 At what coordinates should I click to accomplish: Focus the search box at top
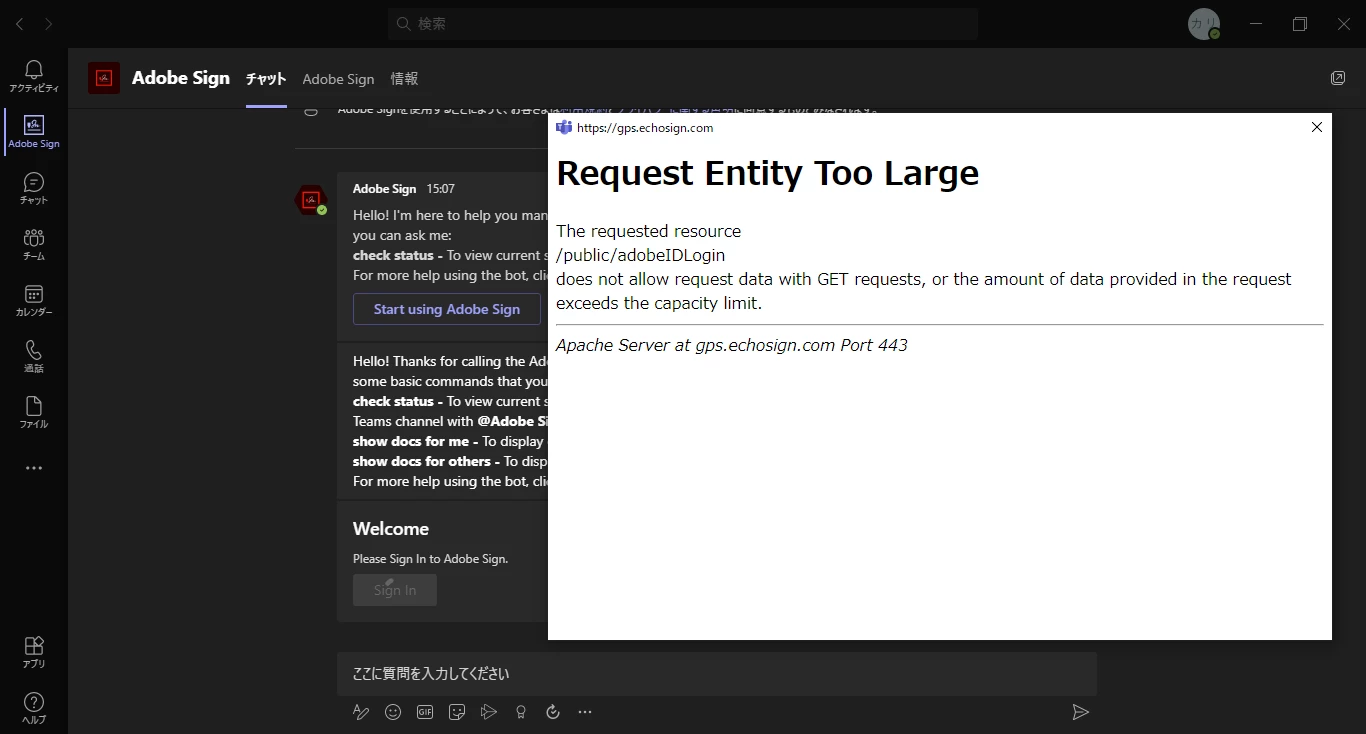pos(683,24)
